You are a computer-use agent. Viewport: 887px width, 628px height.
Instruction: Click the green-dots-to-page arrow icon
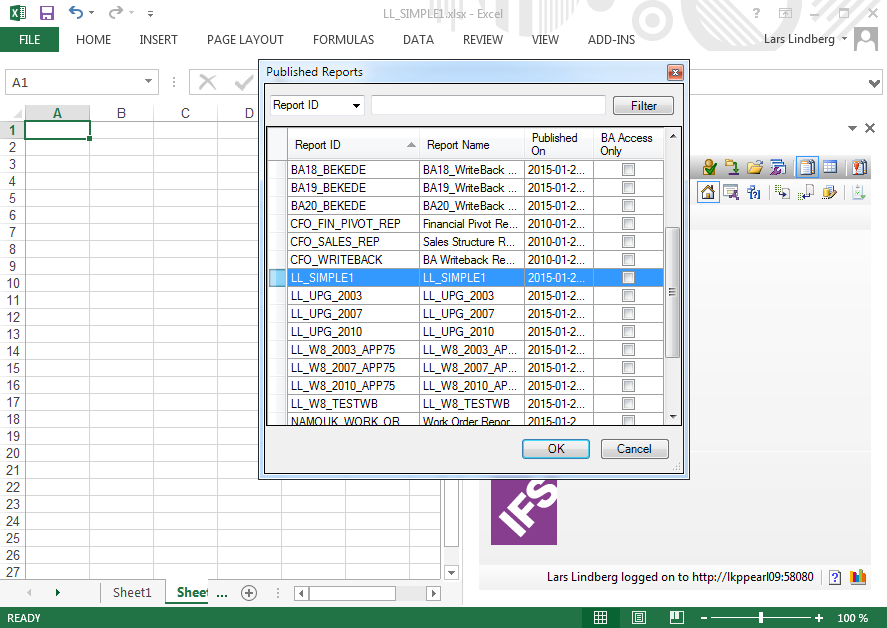(x=783, y=192)
